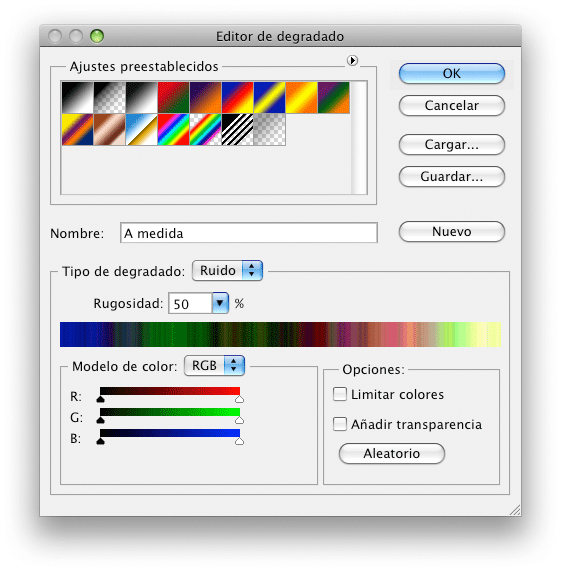Click the Aleatorio button
The width and height of the screenshot is (561, 571).
tap(392, 453)
